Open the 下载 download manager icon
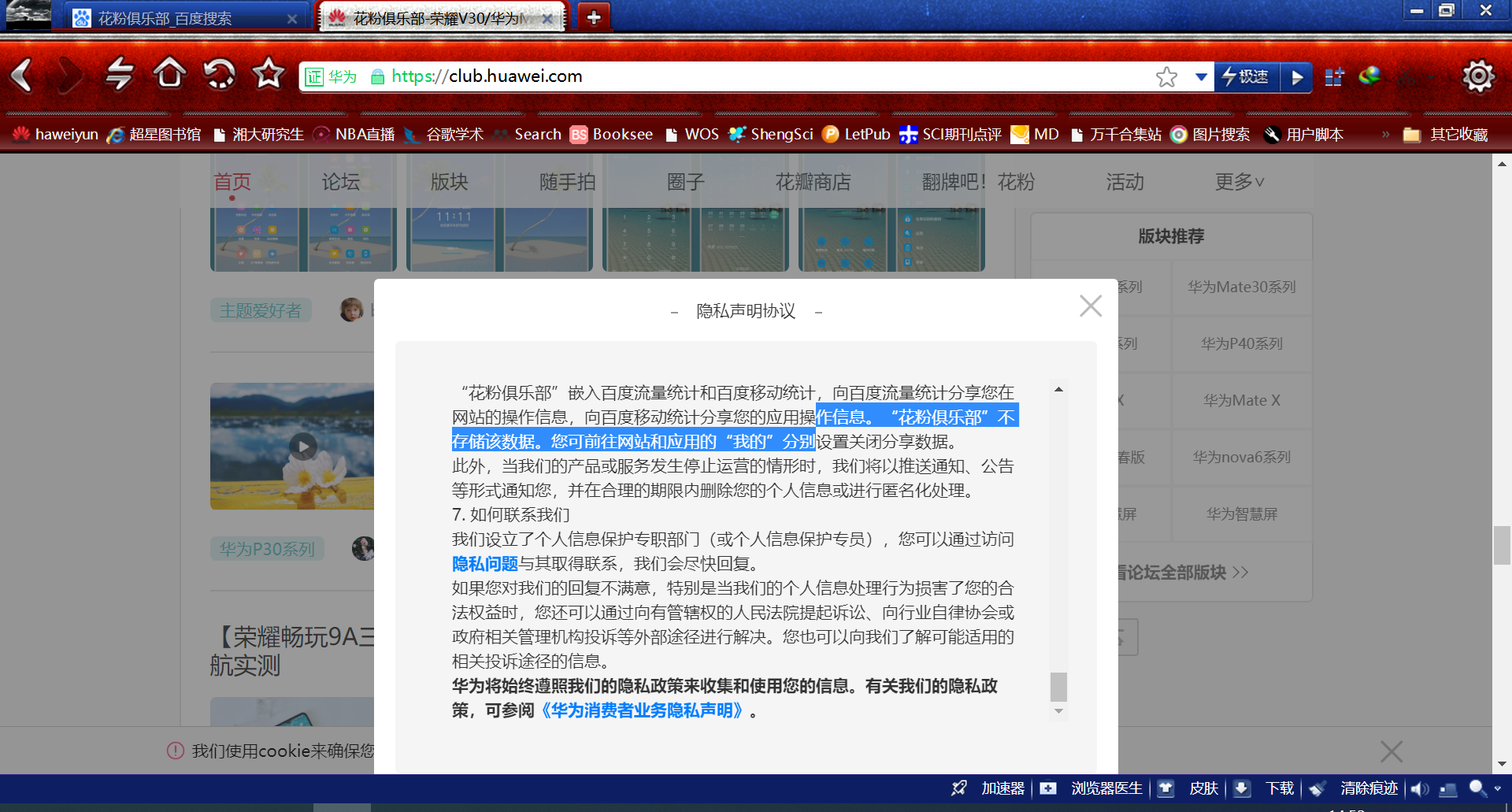The width and height of the screenshot is (1512, 812). pos(1243,788)
